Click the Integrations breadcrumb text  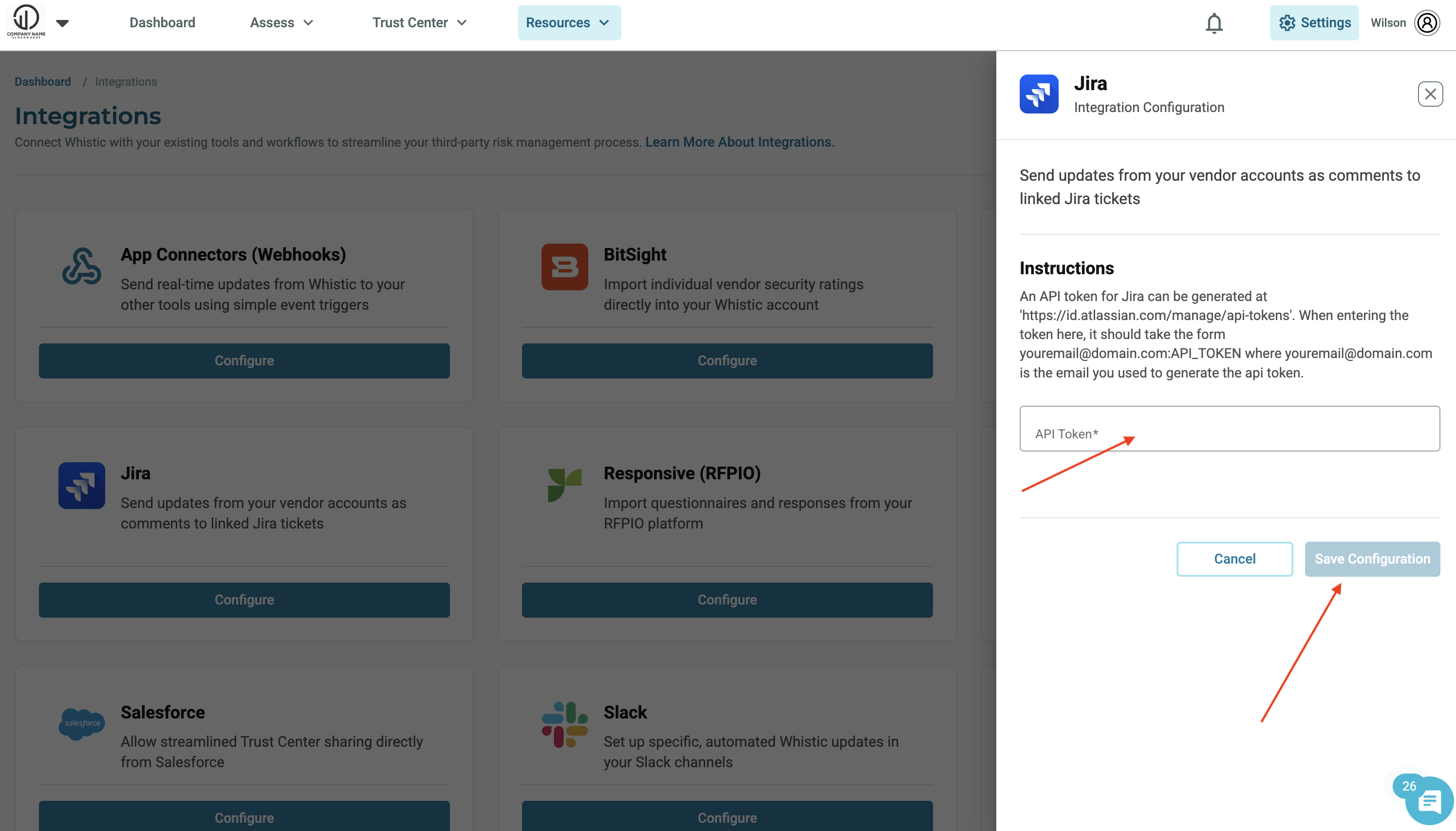coord(126,82)
